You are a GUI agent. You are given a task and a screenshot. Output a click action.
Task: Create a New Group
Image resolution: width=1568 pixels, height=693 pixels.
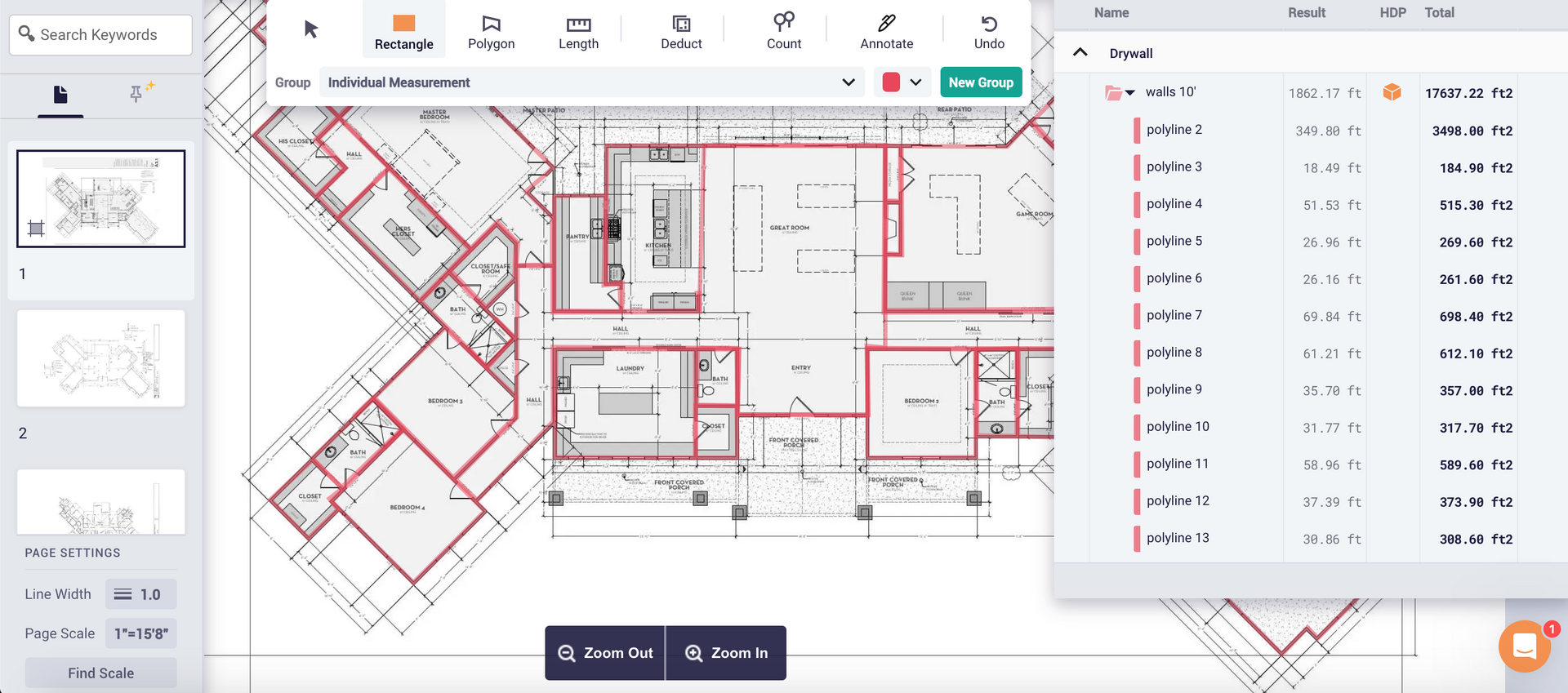(981, 82)
